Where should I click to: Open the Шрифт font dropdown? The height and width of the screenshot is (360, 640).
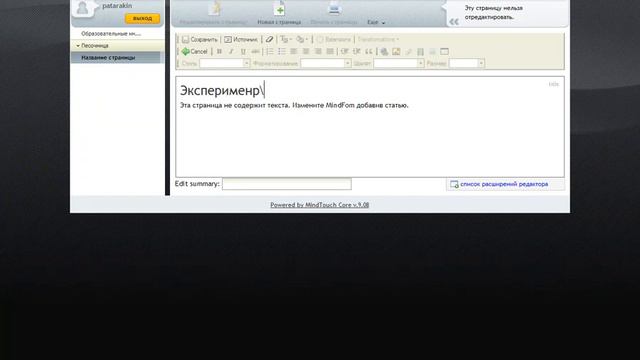click(399, 63)
